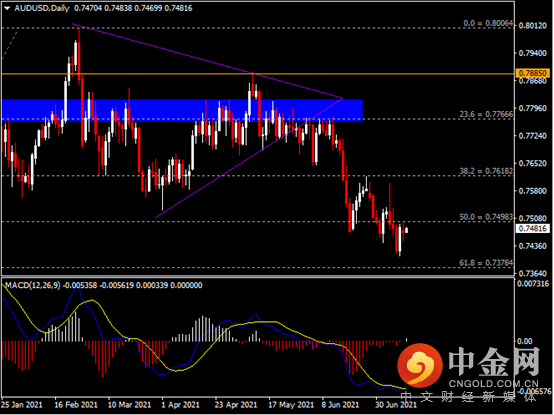Click the AUDUSD,Daily chart title
The height and width of the screenshot is (415, 554).
42,8
